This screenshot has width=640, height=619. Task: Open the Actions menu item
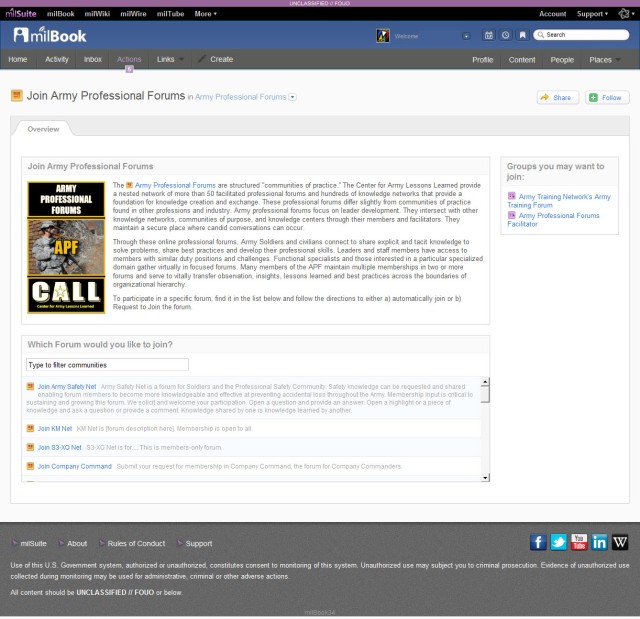[x=129, y=59]
